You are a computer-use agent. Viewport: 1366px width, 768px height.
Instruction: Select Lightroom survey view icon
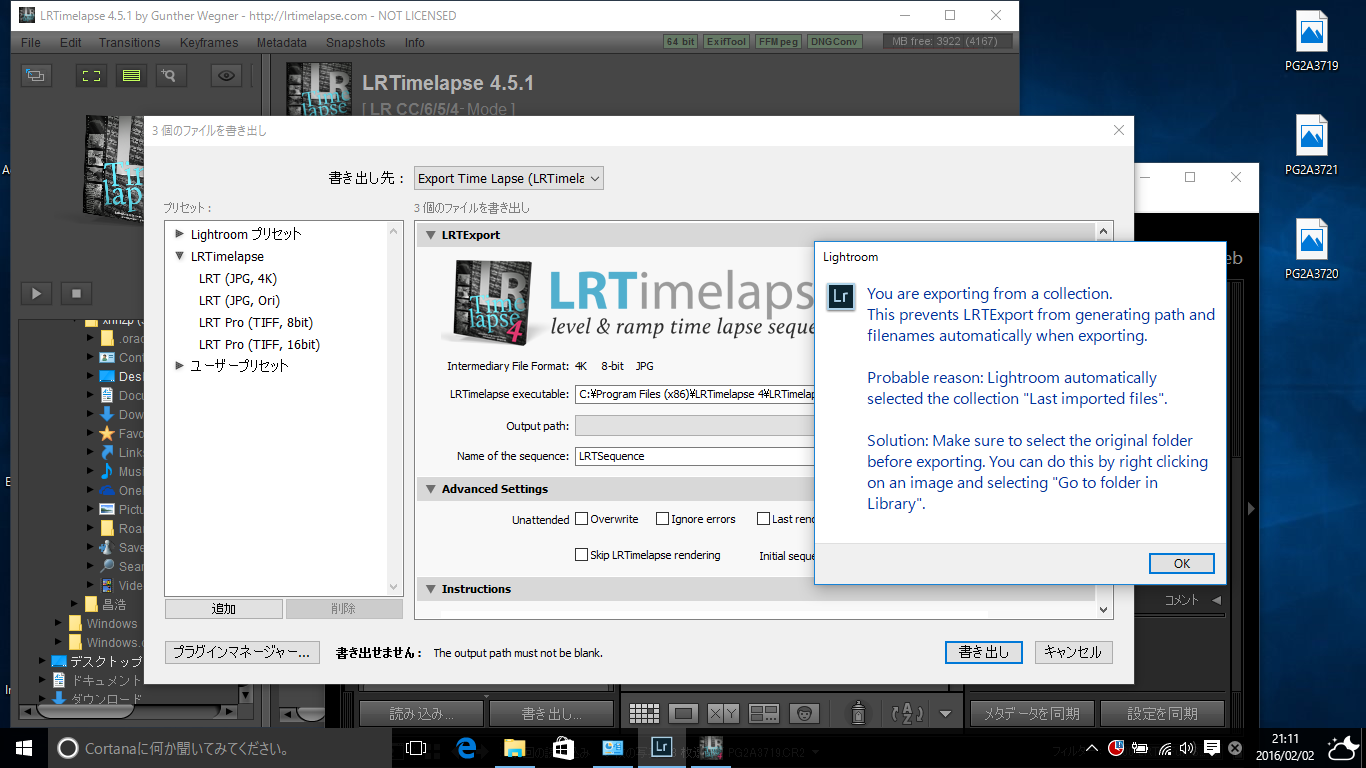pyautogui.click(x=764, y=714)
